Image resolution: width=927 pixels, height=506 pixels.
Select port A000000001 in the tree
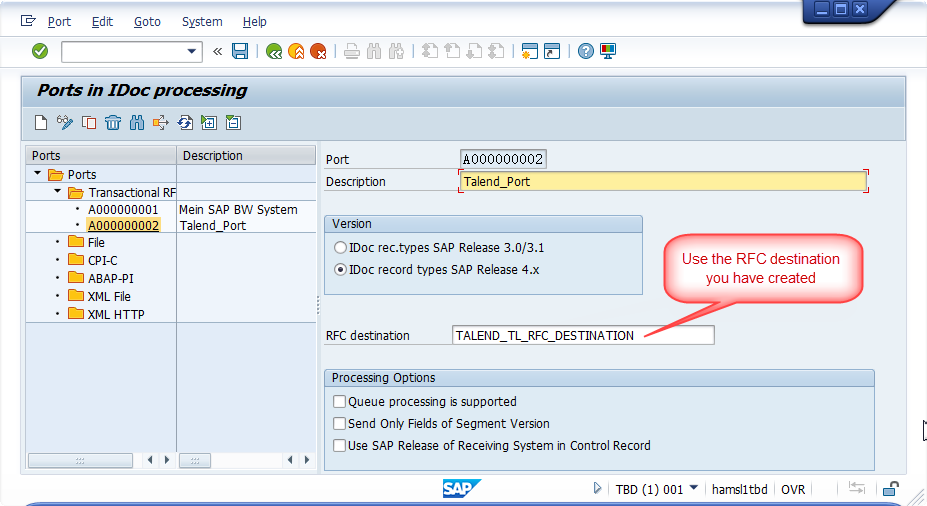coord(123,210)
